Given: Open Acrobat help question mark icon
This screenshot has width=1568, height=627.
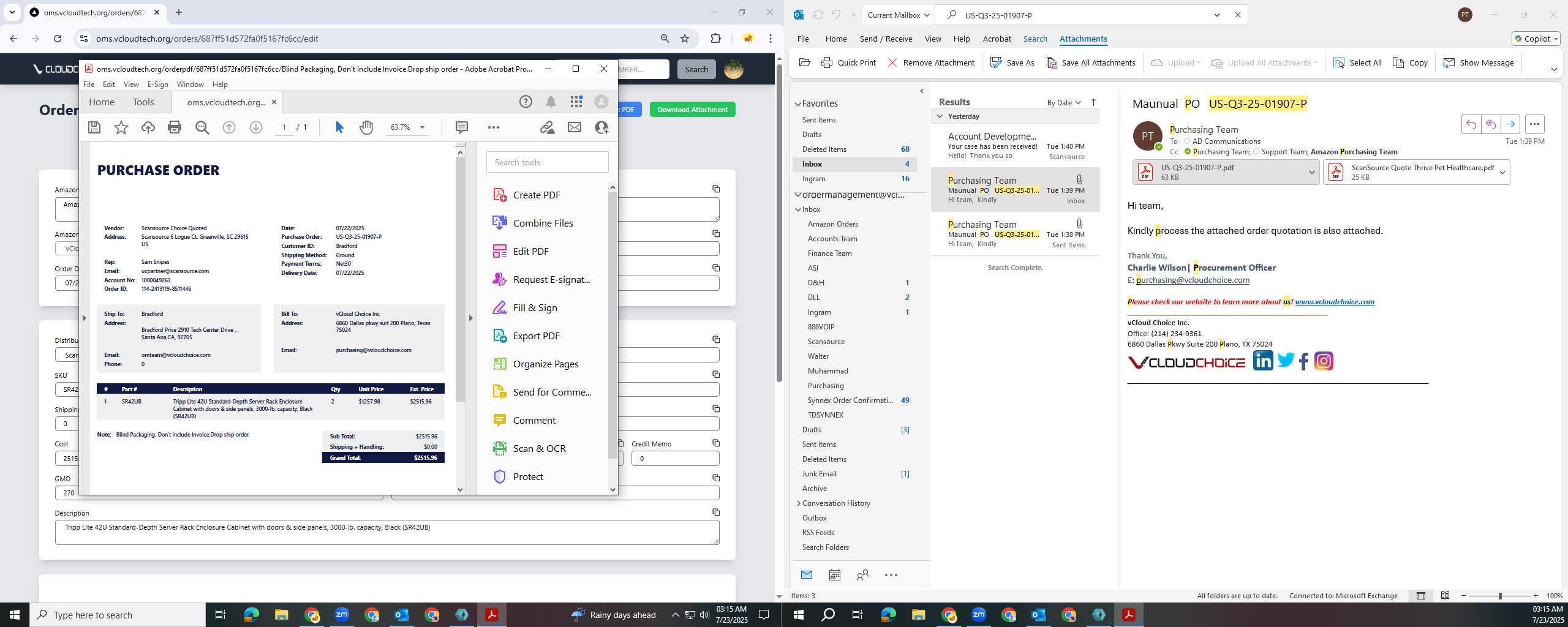Looking at the screenshot, I should tap(526, 102).
